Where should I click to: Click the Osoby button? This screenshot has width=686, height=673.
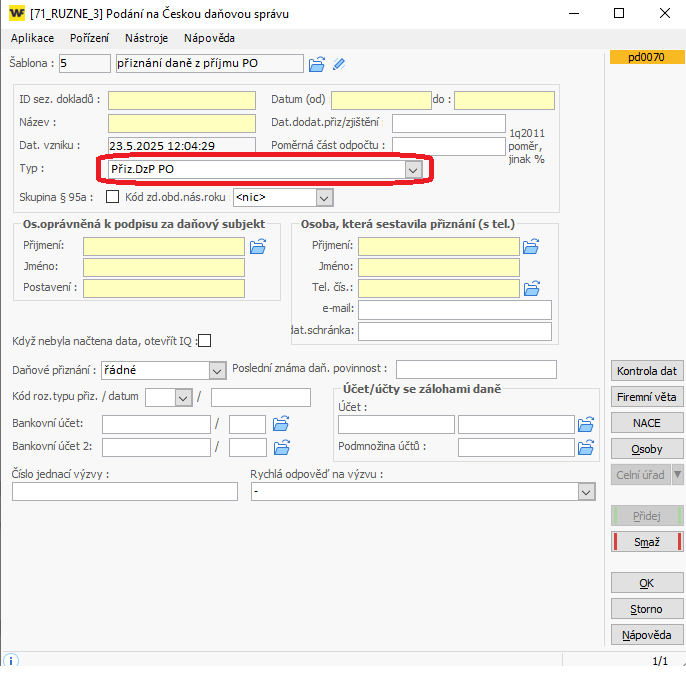[x=647, y=449]
